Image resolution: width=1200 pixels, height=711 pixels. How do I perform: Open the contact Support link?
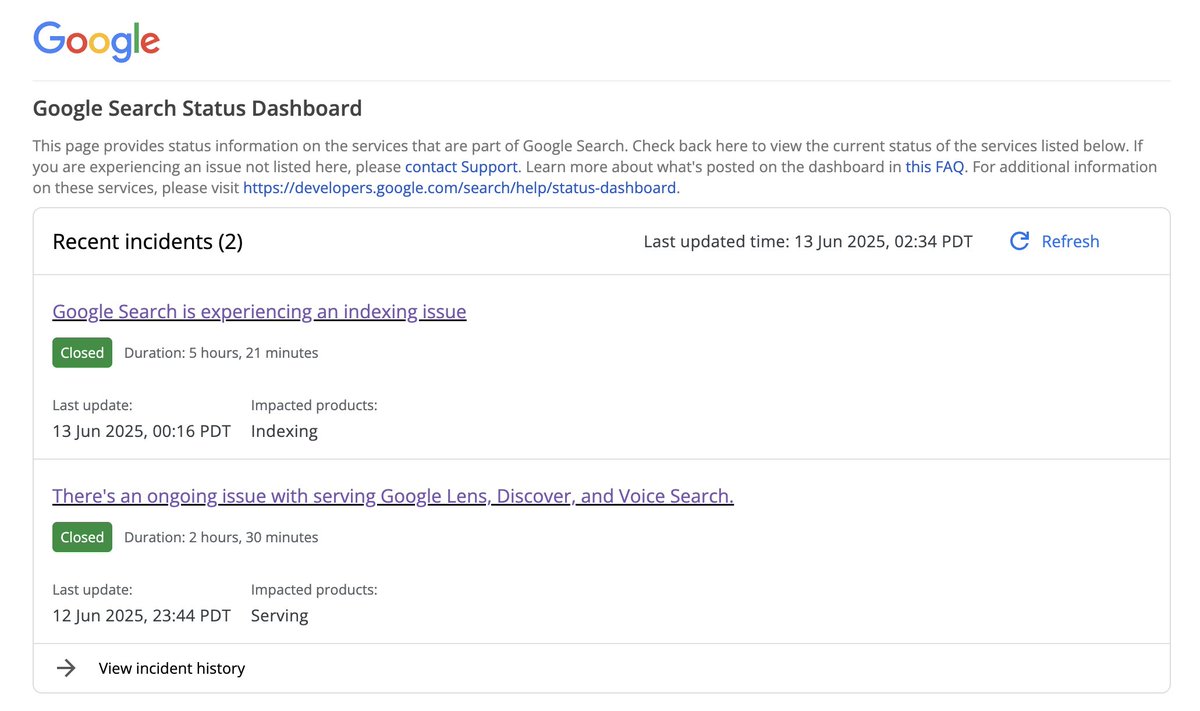(461, 167)
